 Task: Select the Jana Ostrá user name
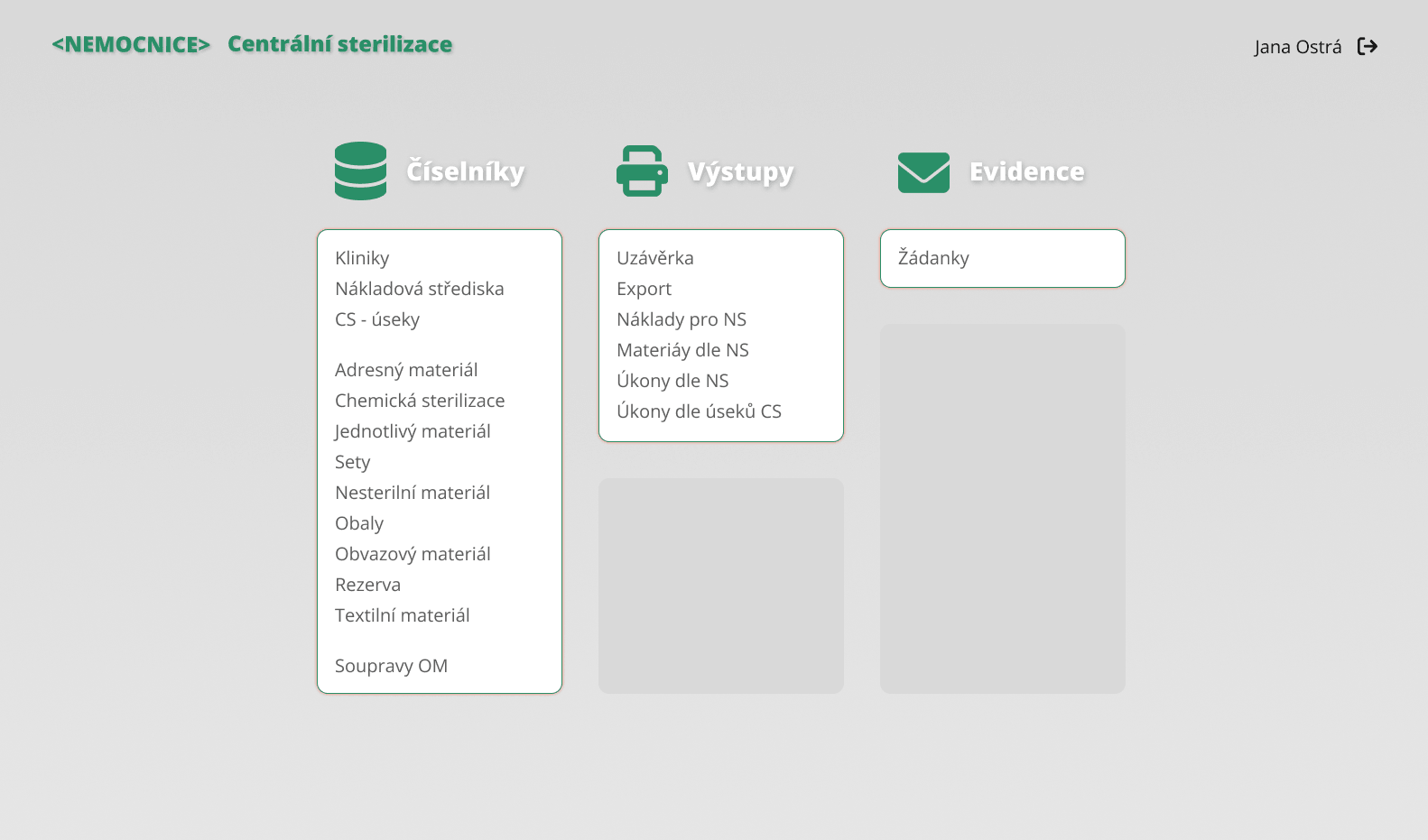click(x=1298, y=47)
